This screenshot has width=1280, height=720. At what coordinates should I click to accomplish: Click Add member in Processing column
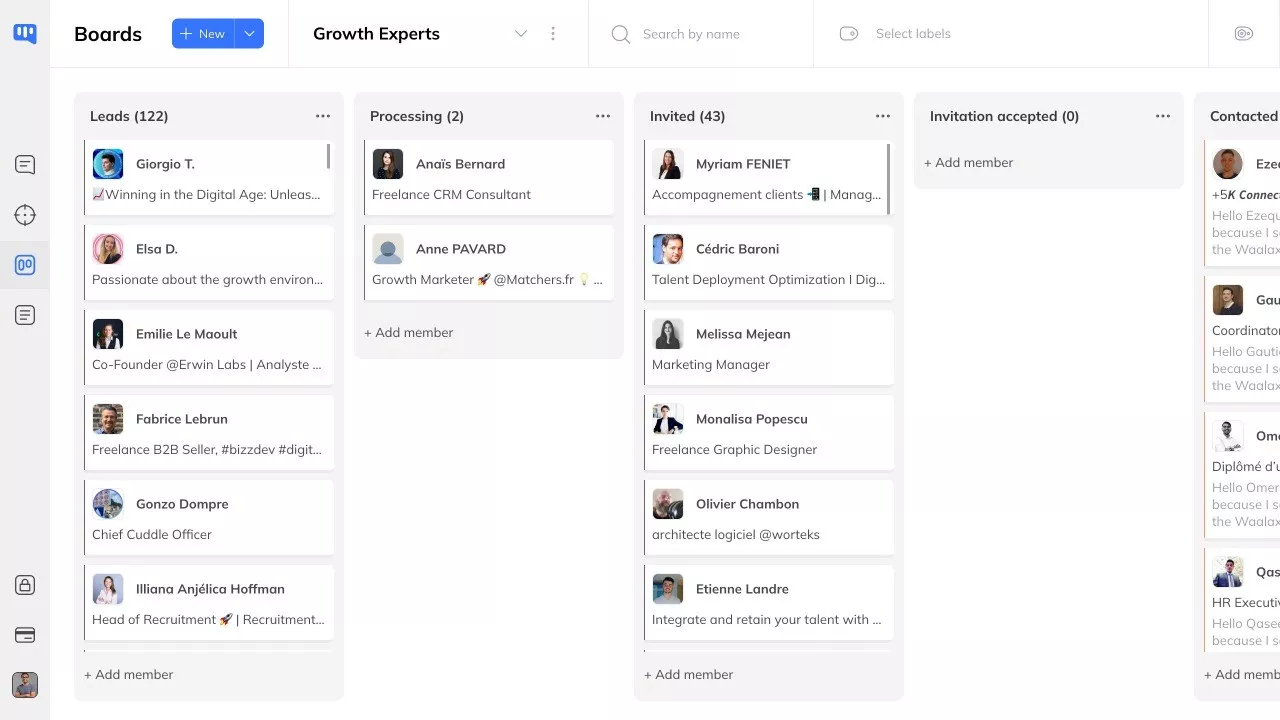408,332
